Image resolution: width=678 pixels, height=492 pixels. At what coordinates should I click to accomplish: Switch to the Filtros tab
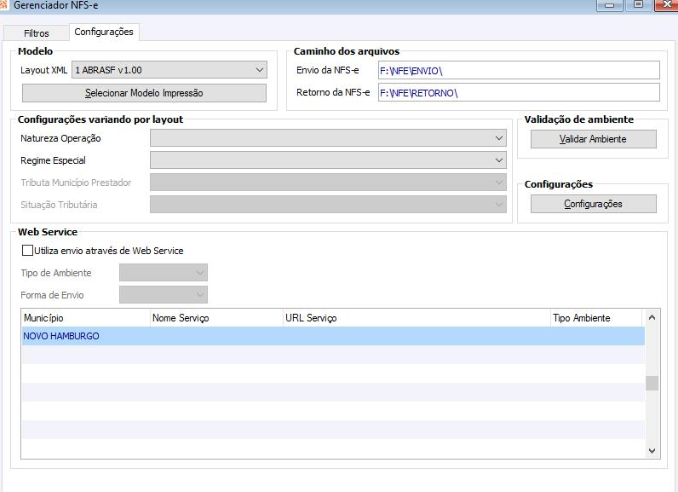(36, 33)
